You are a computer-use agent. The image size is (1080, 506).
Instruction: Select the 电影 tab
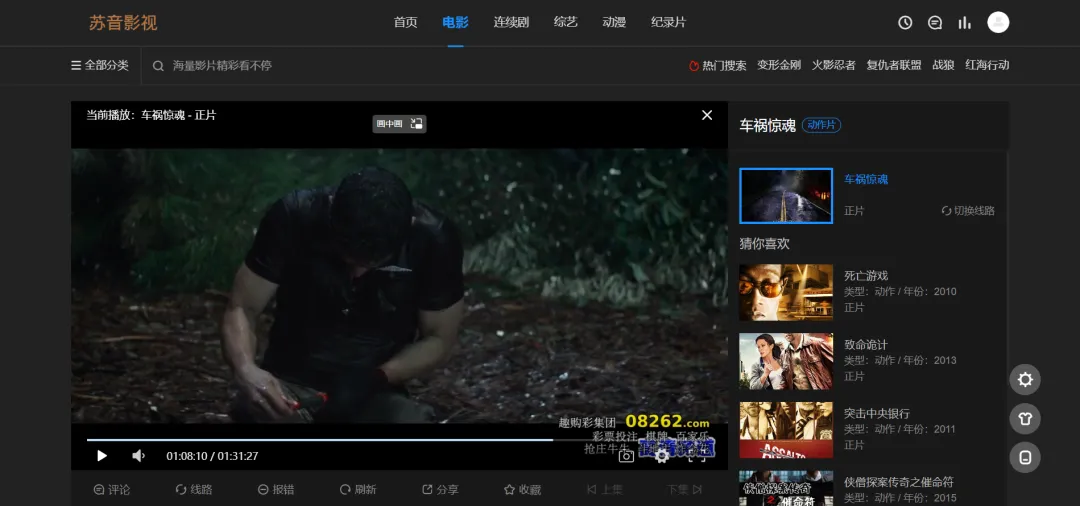(455, 23)
